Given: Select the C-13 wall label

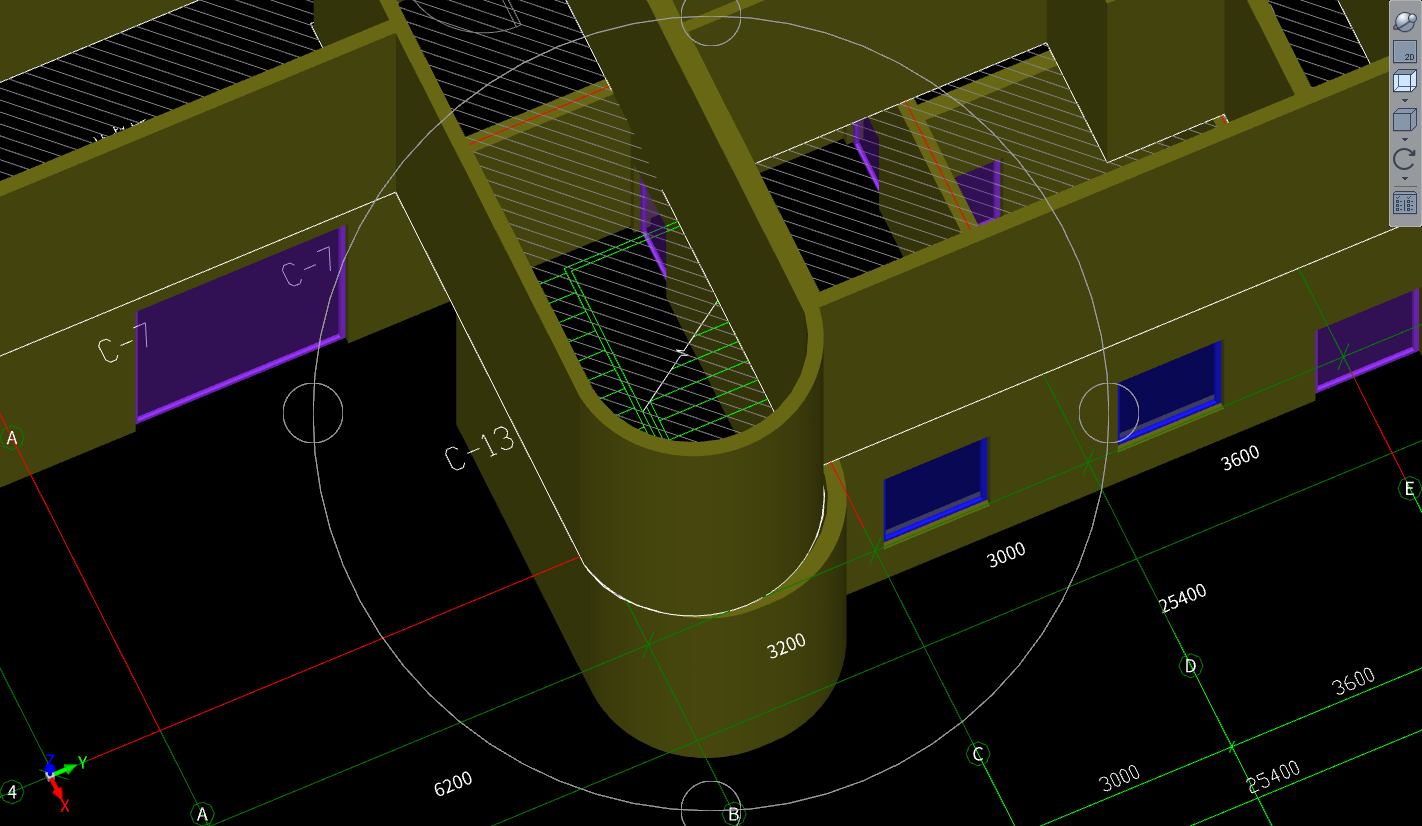Looking at the screenshot, I should tap(480, 448).
